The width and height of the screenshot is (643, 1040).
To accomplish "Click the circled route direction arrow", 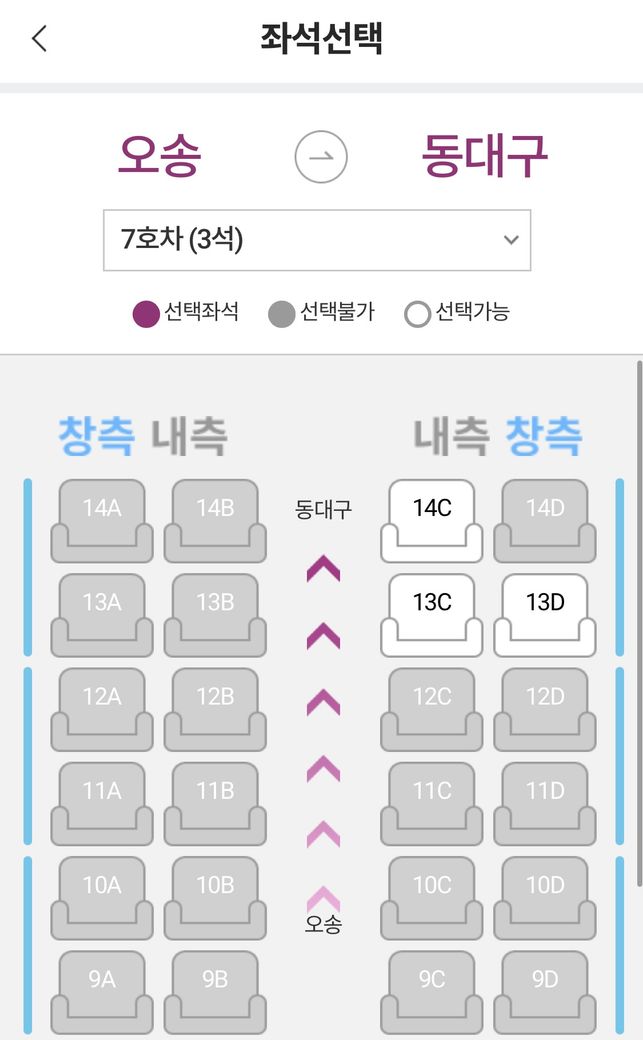I will [x=321, y=157].
